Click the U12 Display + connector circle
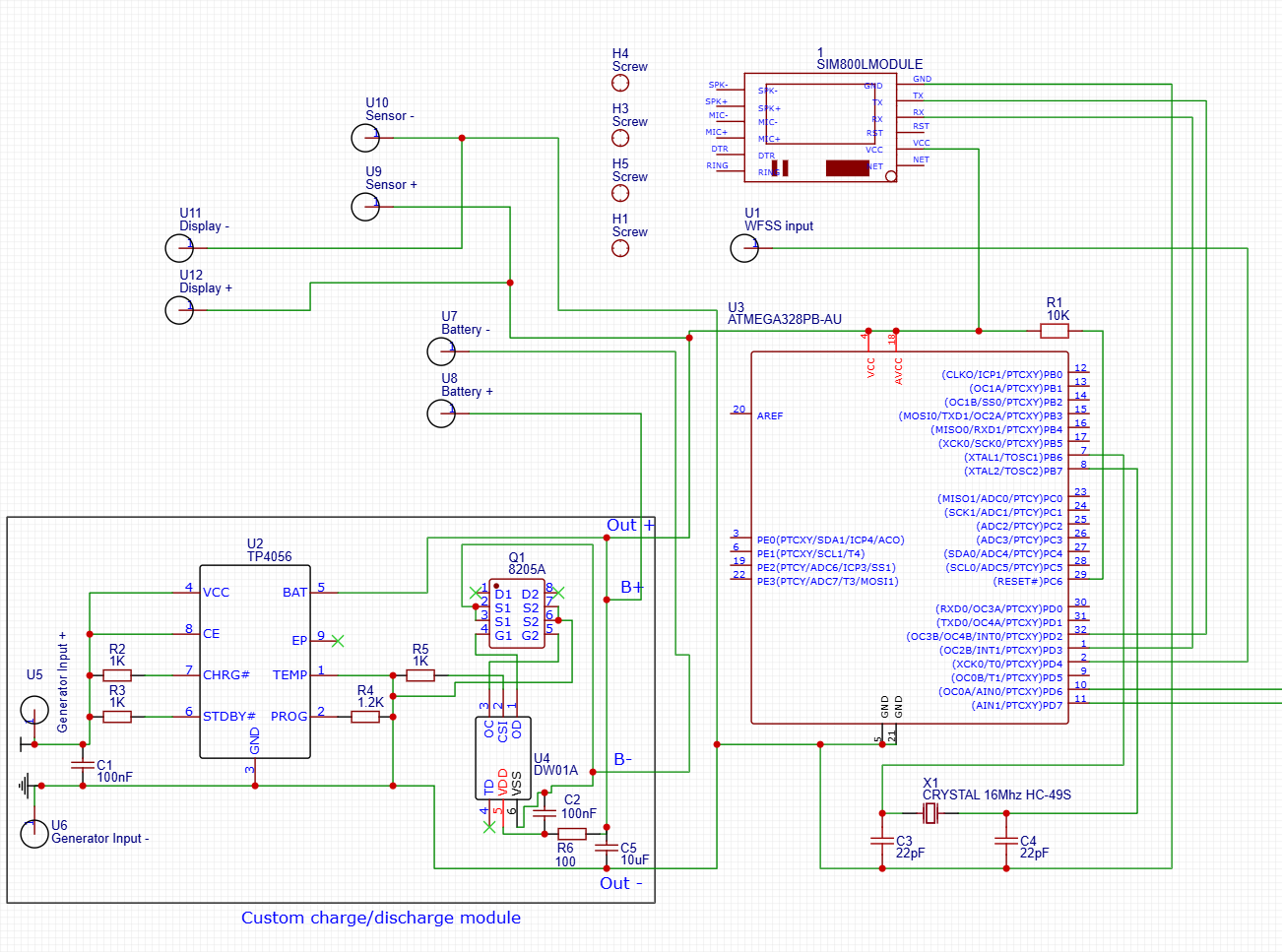Image resolution: width=1282 pixels, height=952 pixels. pyautogui.click(x=179, y=310)
